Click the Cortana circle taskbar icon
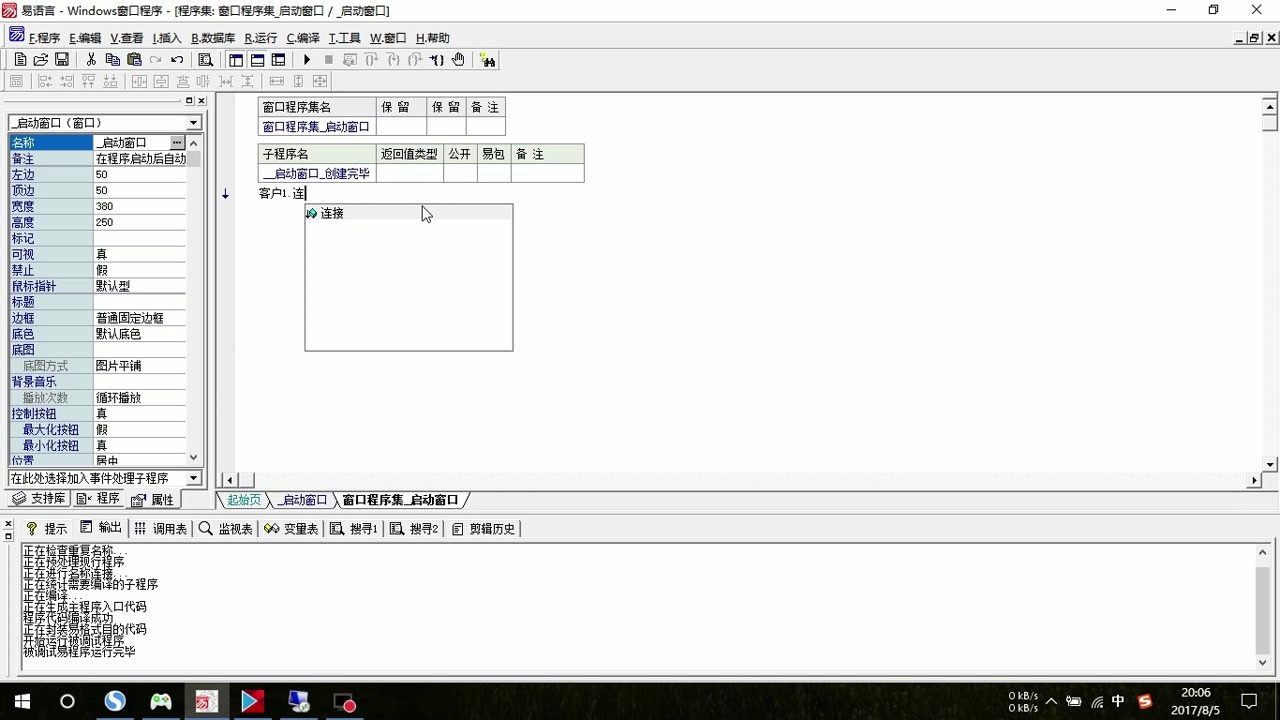 (67, 701)
